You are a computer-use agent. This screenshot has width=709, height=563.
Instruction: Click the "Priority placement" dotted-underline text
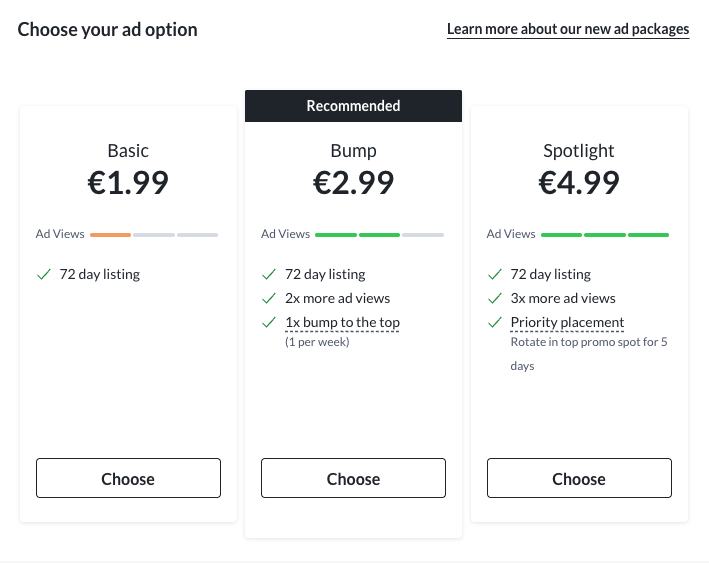(x=567, y=322)
